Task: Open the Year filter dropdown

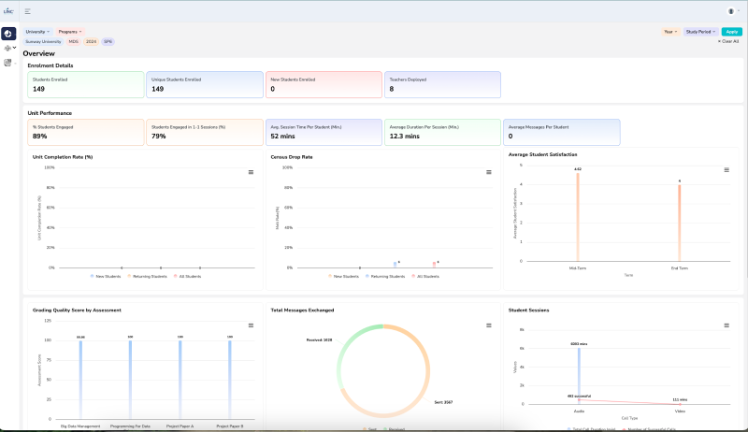Action: (x=670, y=31)
